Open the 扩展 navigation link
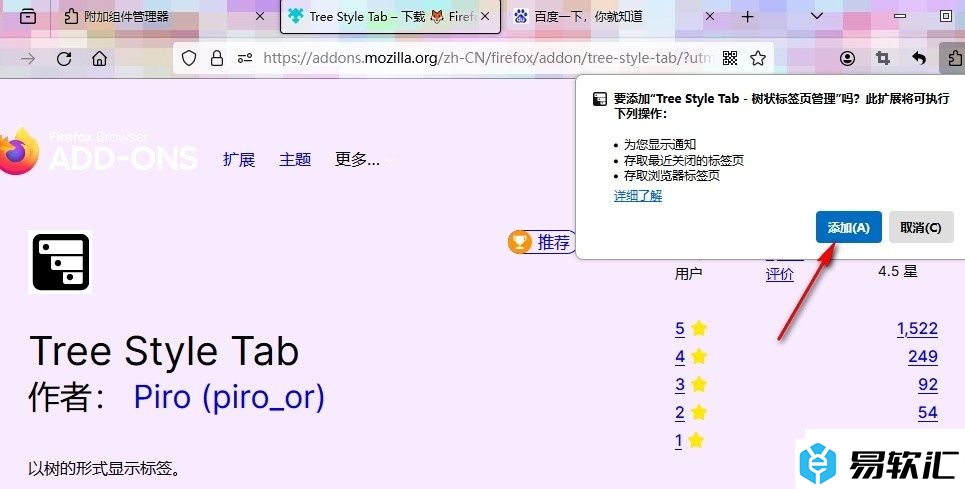Image resolution: width=965 pixels, height=489 pixels. click(x=239, y=159)
